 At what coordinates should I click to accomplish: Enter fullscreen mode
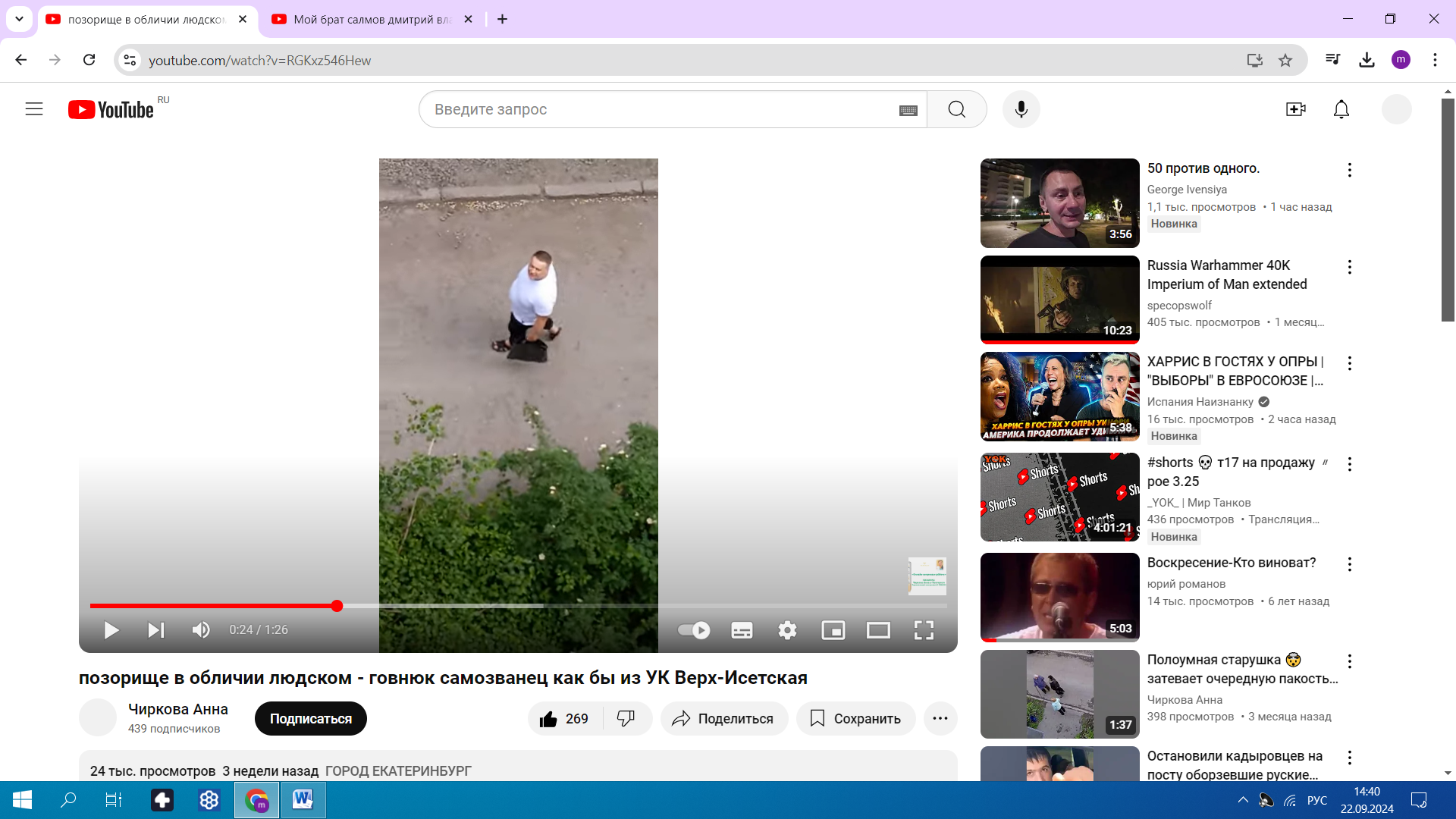pyautogui.click(x=924, y=630)
